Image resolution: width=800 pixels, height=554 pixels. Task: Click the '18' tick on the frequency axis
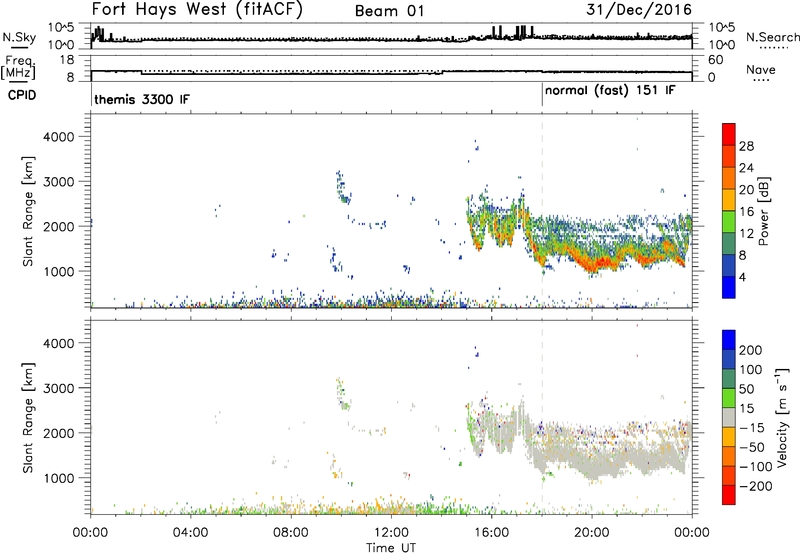[x=67, y=60]
